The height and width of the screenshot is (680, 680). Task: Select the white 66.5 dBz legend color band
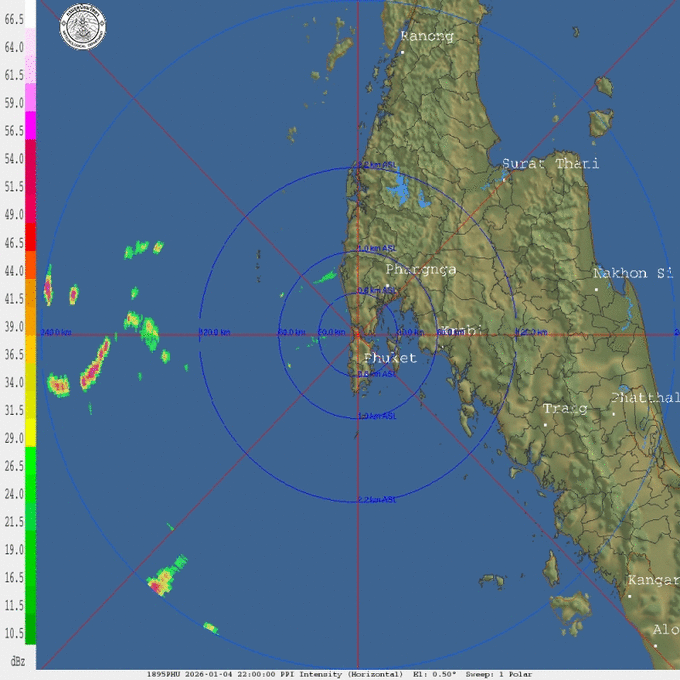30,14
